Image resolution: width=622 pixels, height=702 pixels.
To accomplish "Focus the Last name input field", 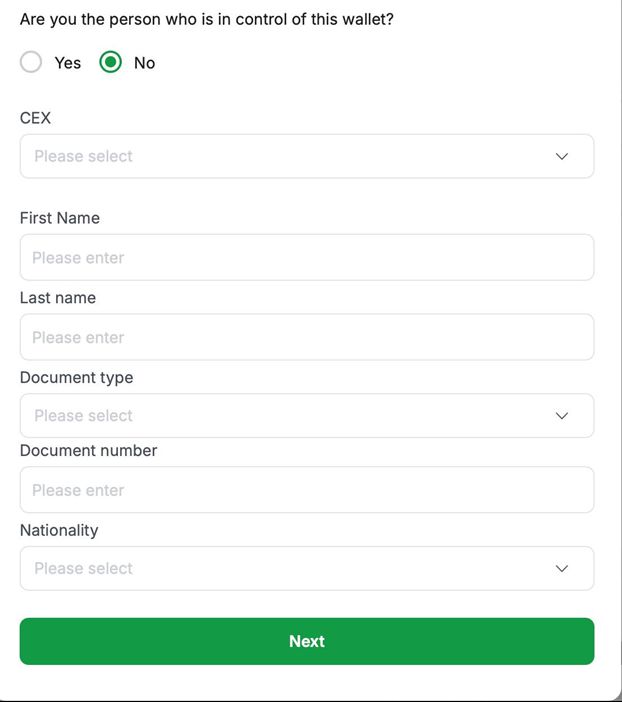I will pos(306,337).
